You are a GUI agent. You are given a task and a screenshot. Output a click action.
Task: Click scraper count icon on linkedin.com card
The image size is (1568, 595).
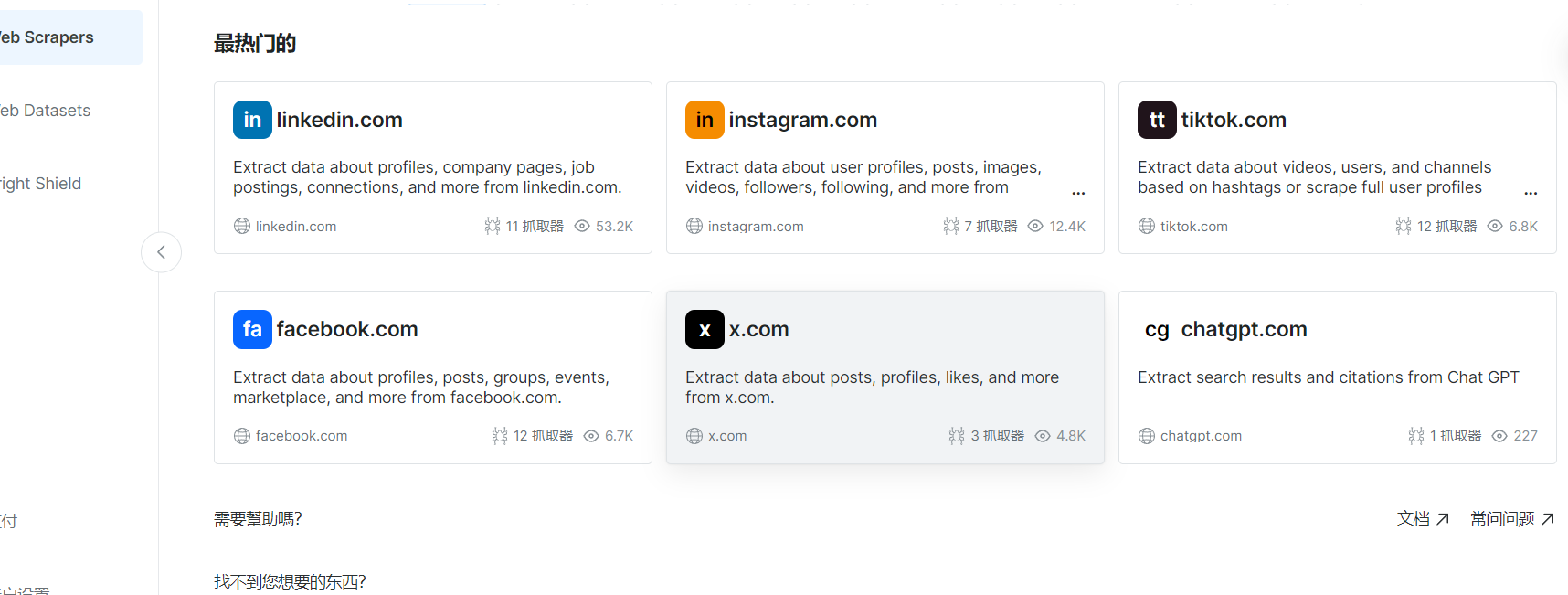coord(493,226)
